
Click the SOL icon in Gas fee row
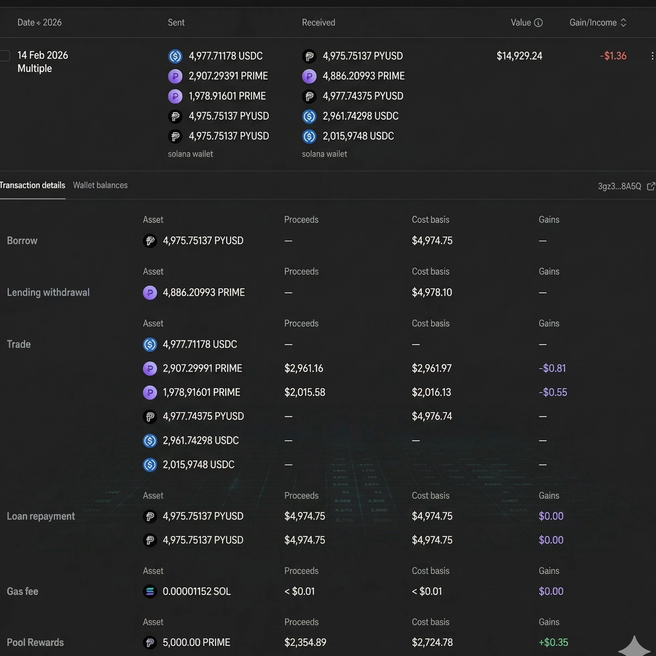(150, 591)
